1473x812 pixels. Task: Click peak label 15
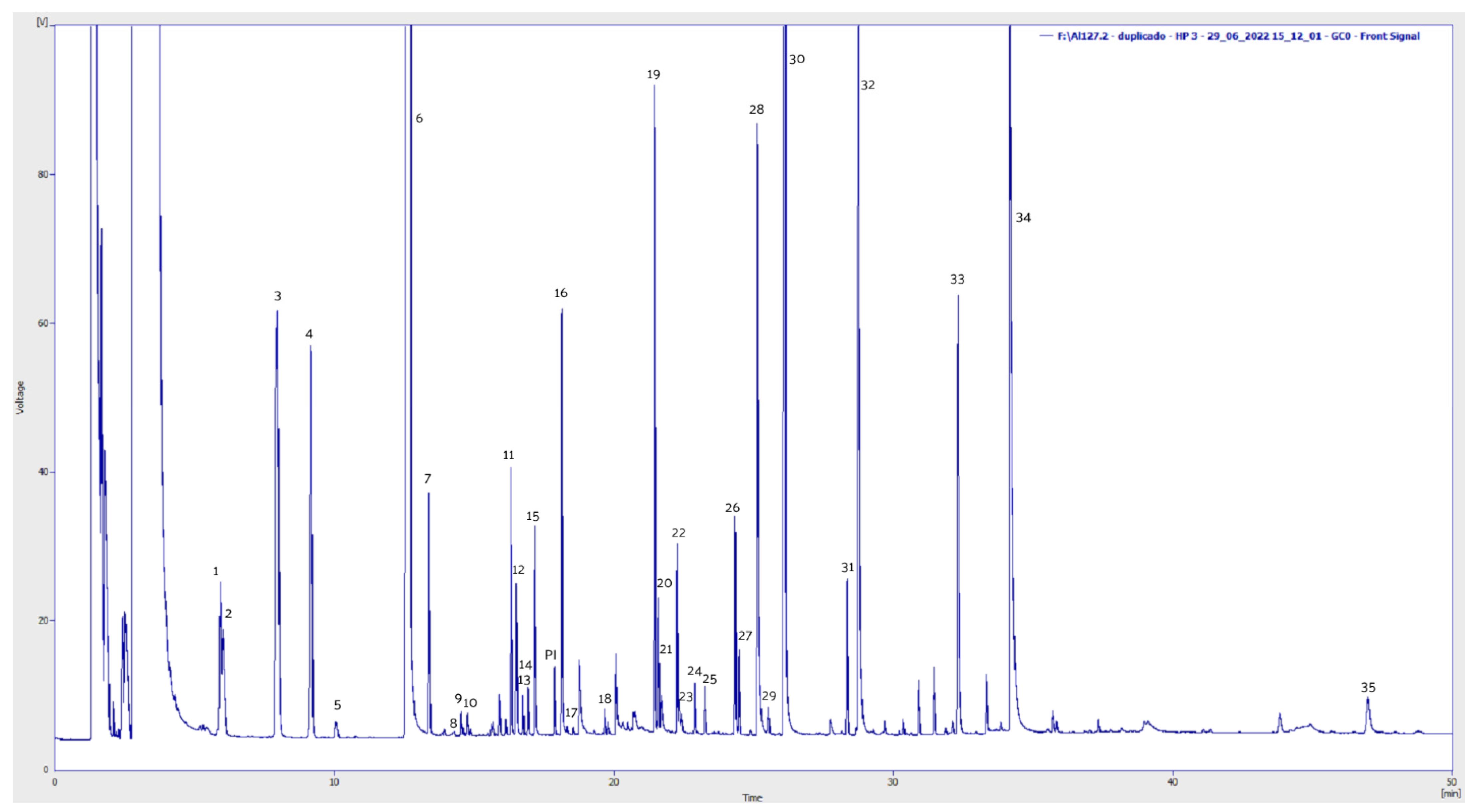533,516
